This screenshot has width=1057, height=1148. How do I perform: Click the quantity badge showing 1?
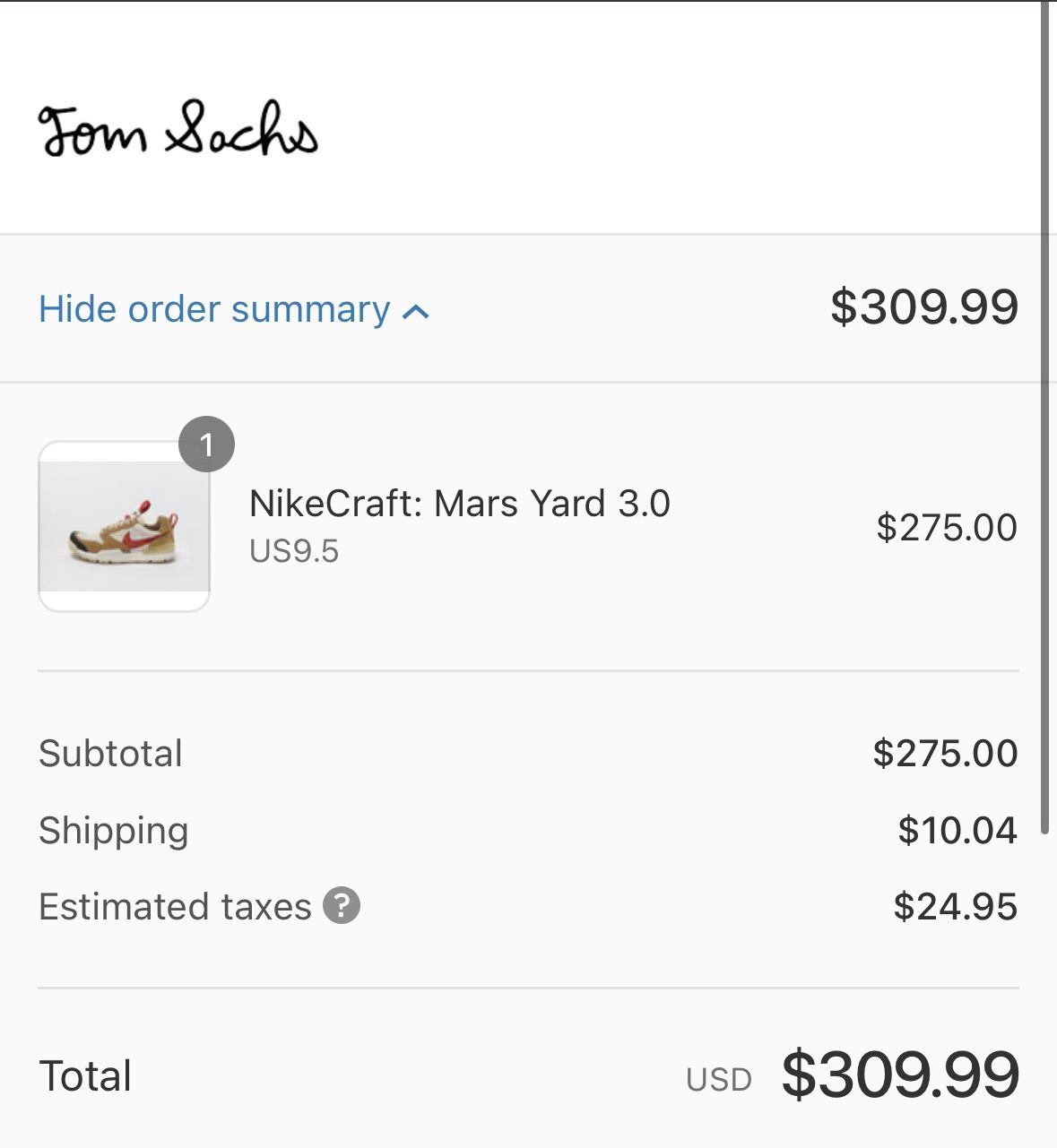(x=206, y=444)
